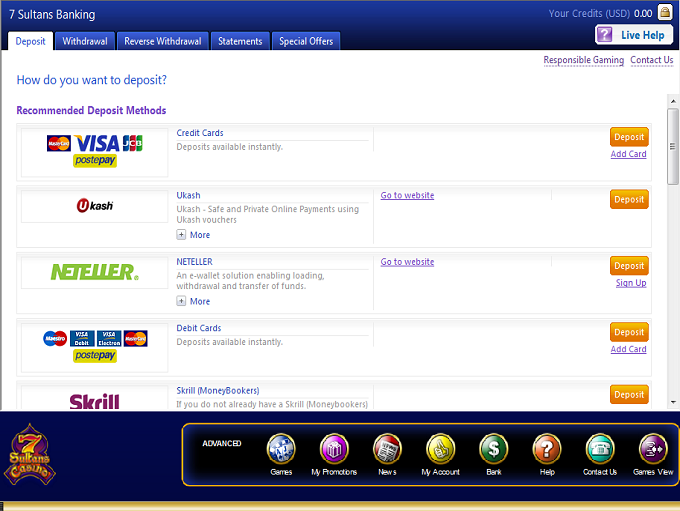The height and width of the screenshot is (511, 680).
Task: Click Add Card link under Credit Cards
Action: 628,154
